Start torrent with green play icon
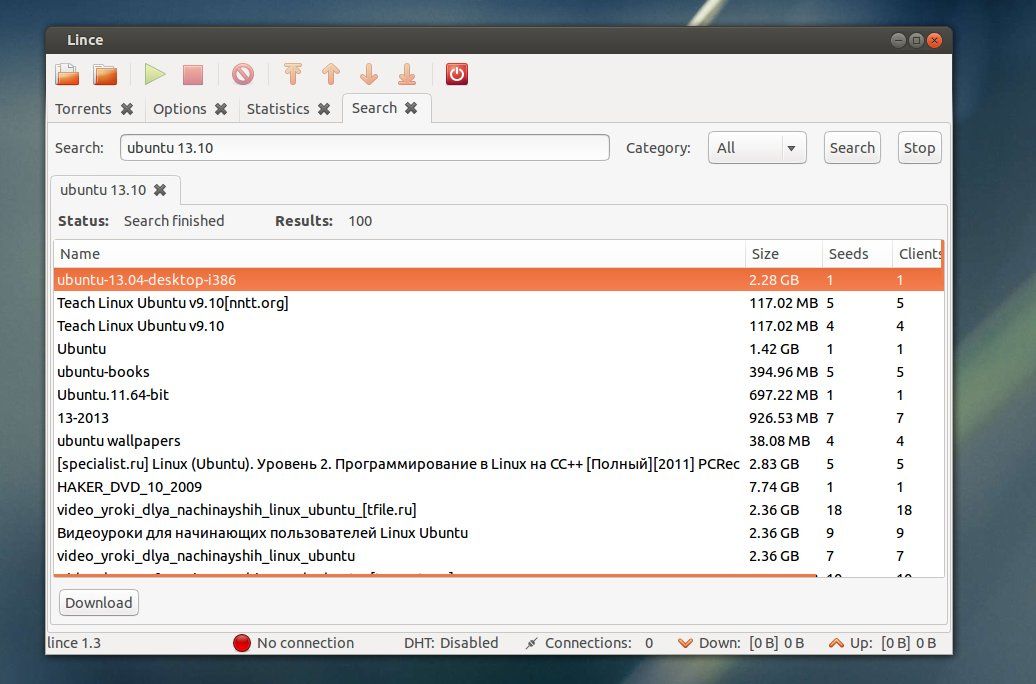Viewport: 1036px width, 684px height. (x=155, y=74)
